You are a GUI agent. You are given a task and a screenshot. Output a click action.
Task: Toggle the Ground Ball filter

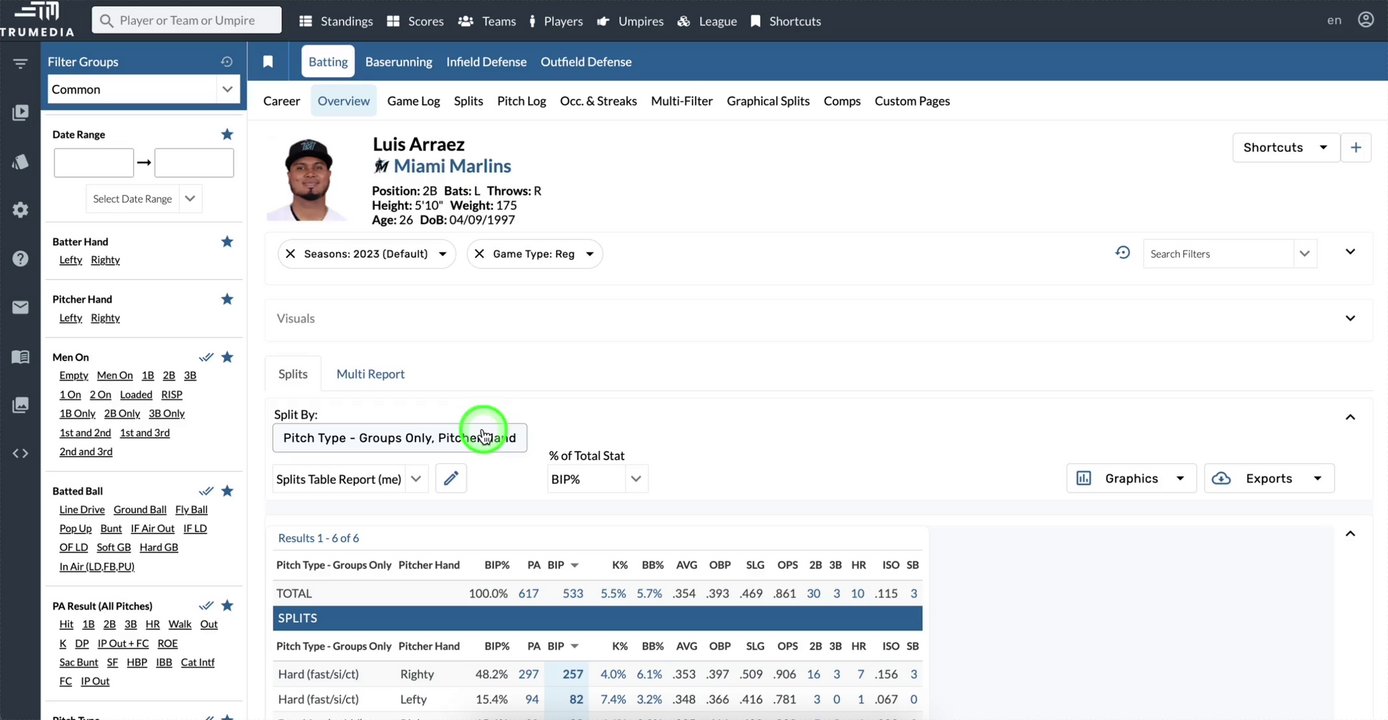click(140, 510)
